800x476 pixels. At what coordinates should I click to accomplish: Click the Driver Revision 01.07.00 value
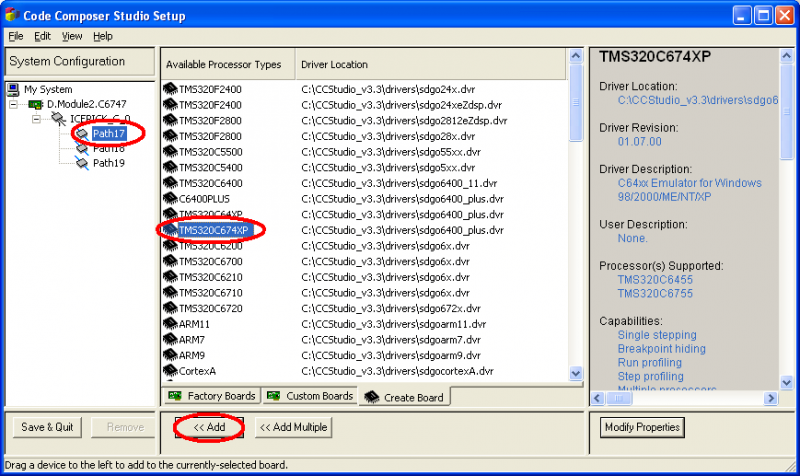[x=639, y=141]
